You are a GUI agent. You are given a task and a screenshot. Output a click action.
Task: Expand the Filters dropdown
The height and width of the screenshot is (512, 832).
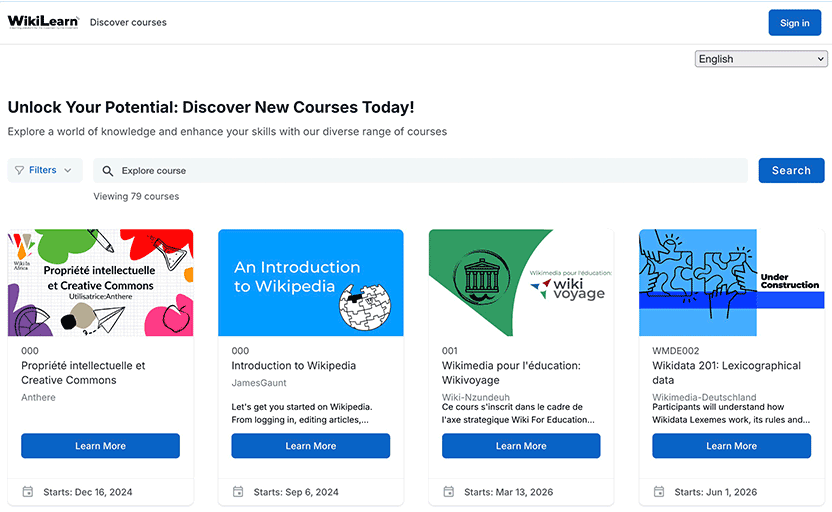[x=45, y=170]
